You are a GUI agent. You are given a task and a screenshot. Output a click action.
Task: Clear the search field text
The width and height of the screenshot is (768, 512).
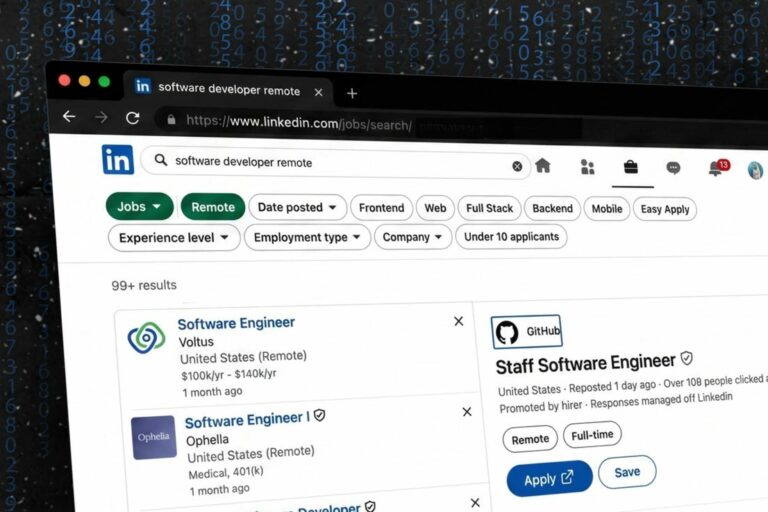point(517,166)
